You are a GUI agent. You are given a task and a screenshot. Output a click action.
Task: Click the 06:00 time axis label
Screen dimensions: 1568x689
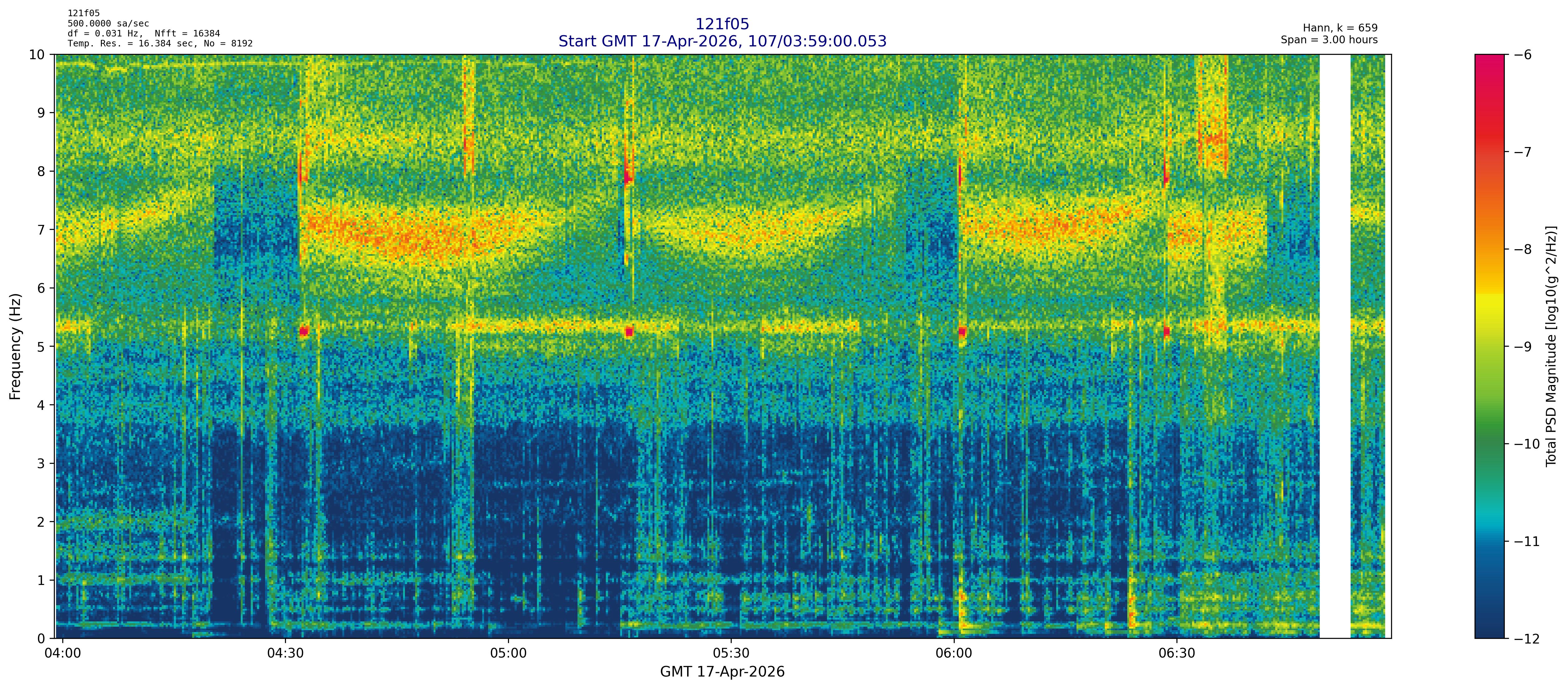pyautogui.click(x=954, y=654)
